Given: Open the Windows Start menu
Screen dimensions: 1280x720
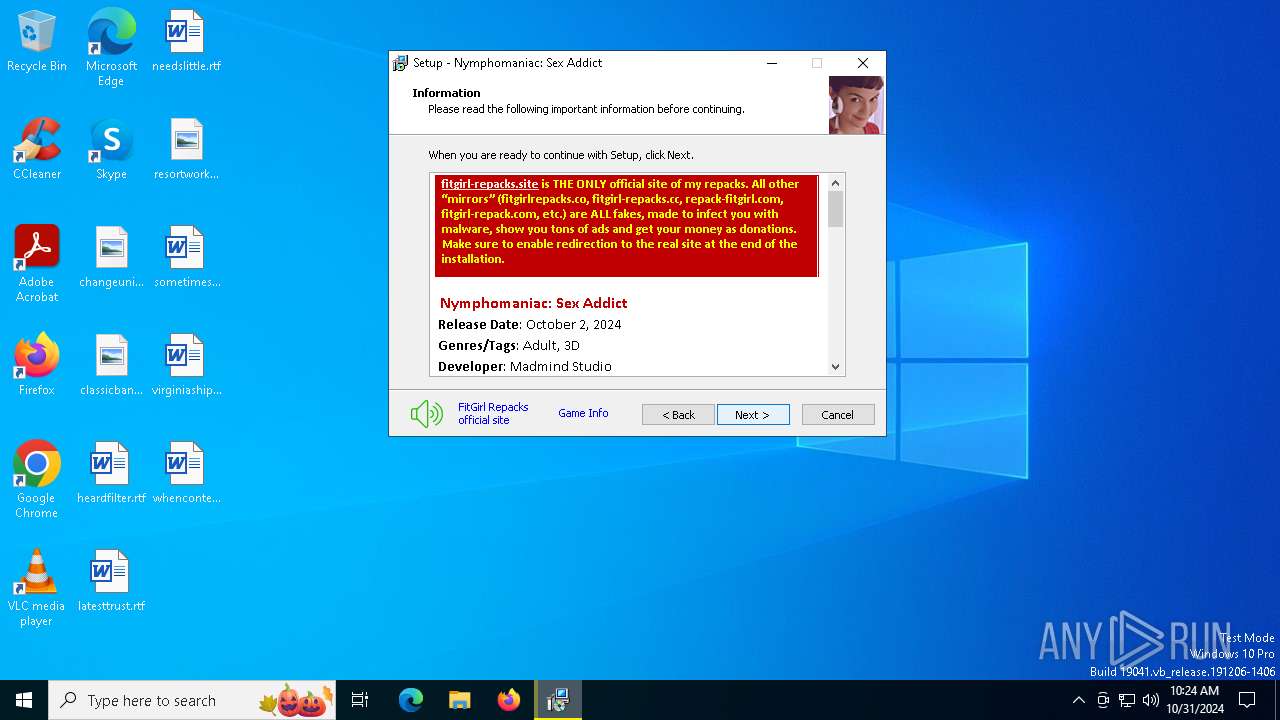Looking at the screenshot, I should click(24, 700).
